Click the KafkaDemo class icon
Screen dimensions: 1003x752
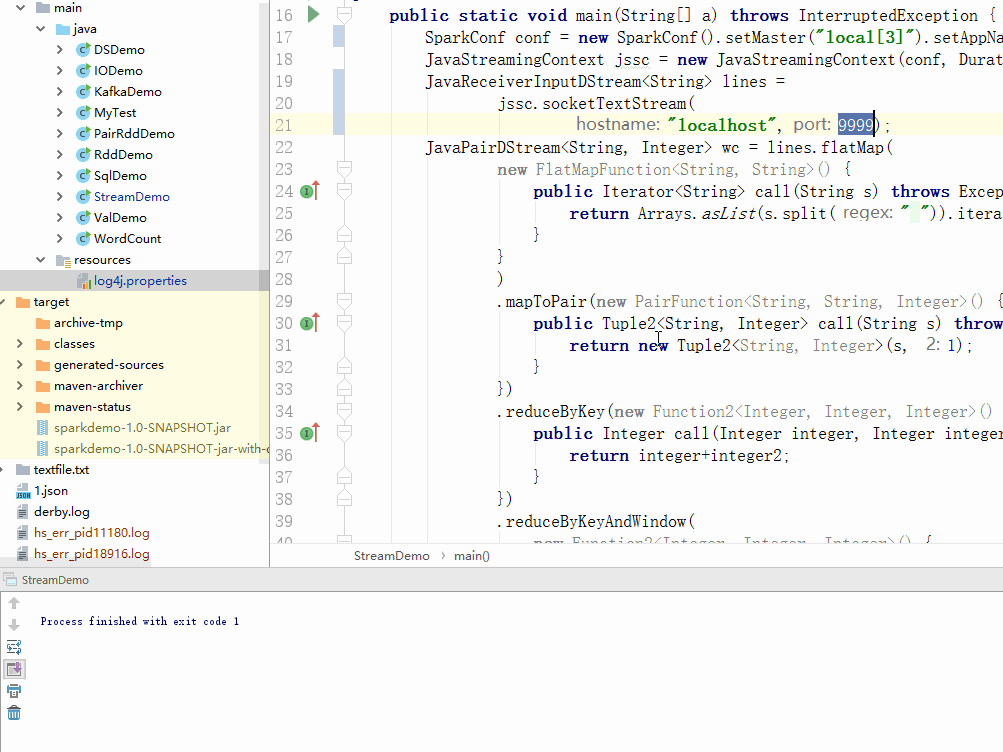point(83,91)
